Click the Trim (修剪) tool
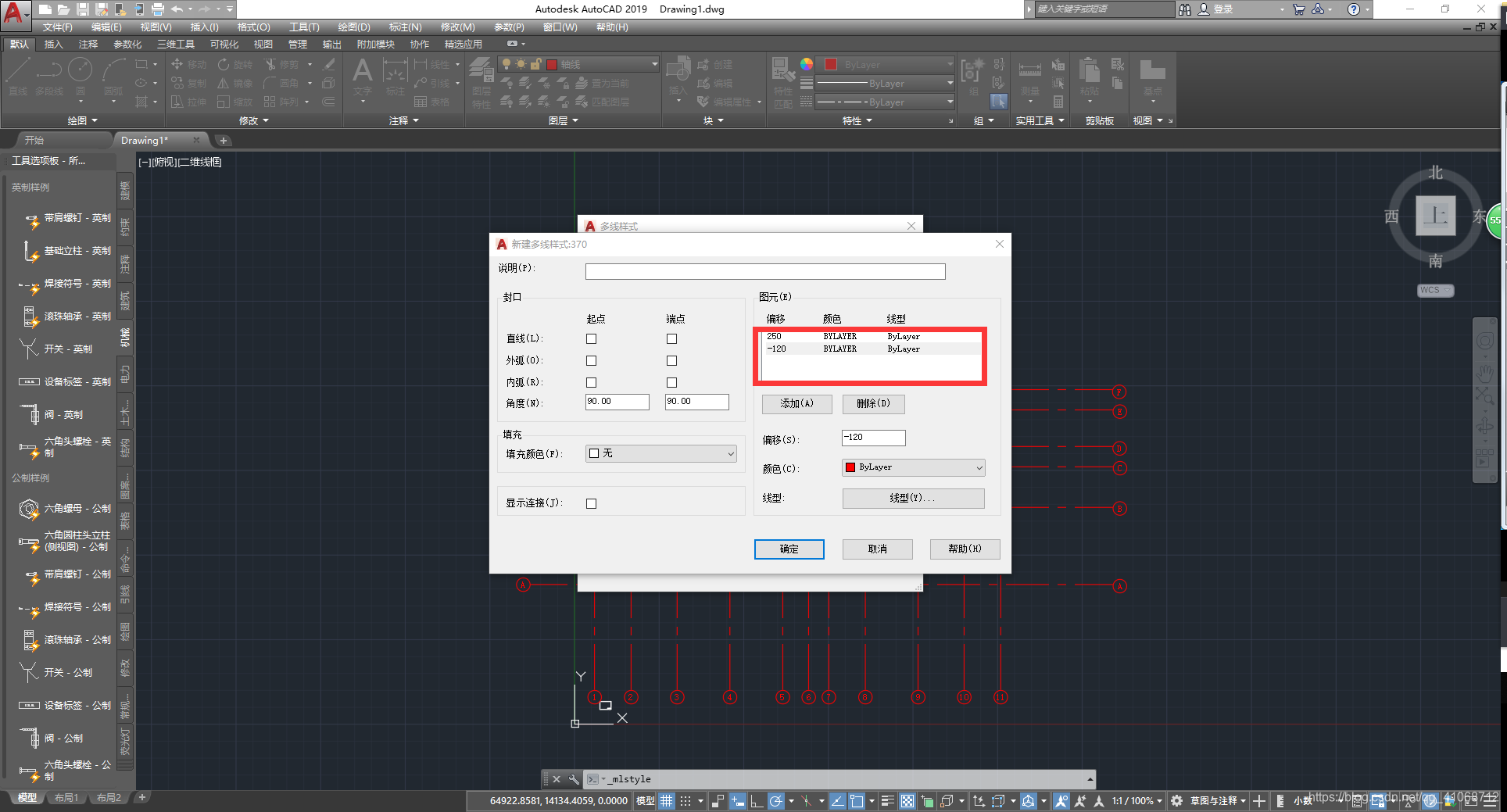The width and height of the screenshot is (1507, 812). tap(281, 64)
